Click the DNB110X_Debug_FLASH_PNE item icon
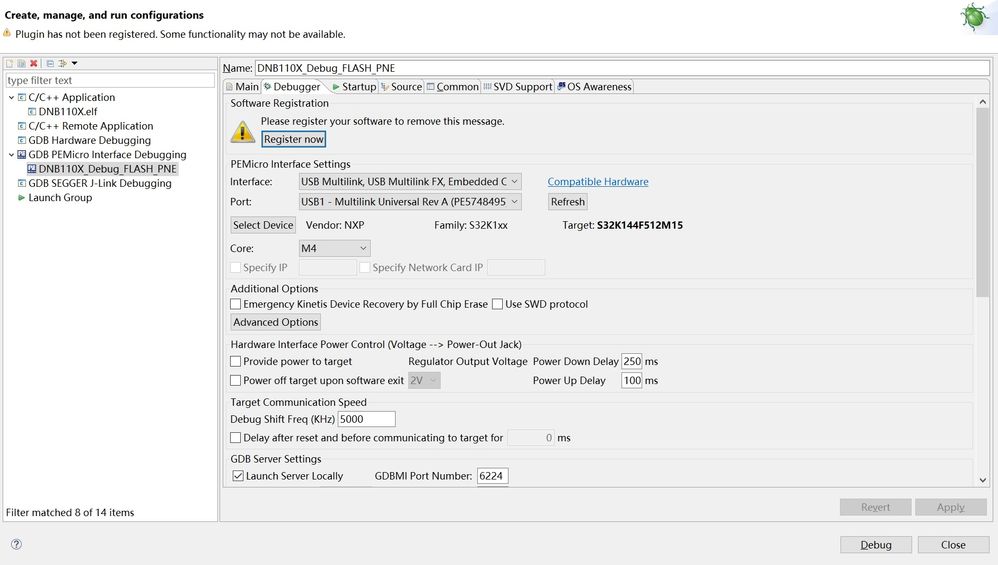This screenshot has height=565, width=998. tap(32, 169)
